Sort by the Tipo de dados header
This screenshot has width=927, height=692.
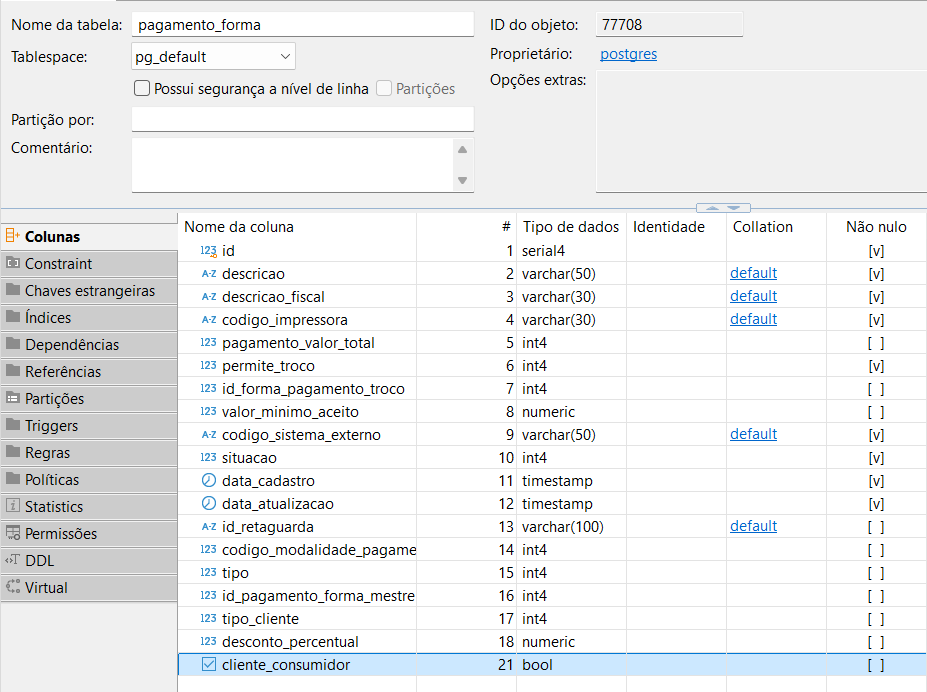coord(570,227)
